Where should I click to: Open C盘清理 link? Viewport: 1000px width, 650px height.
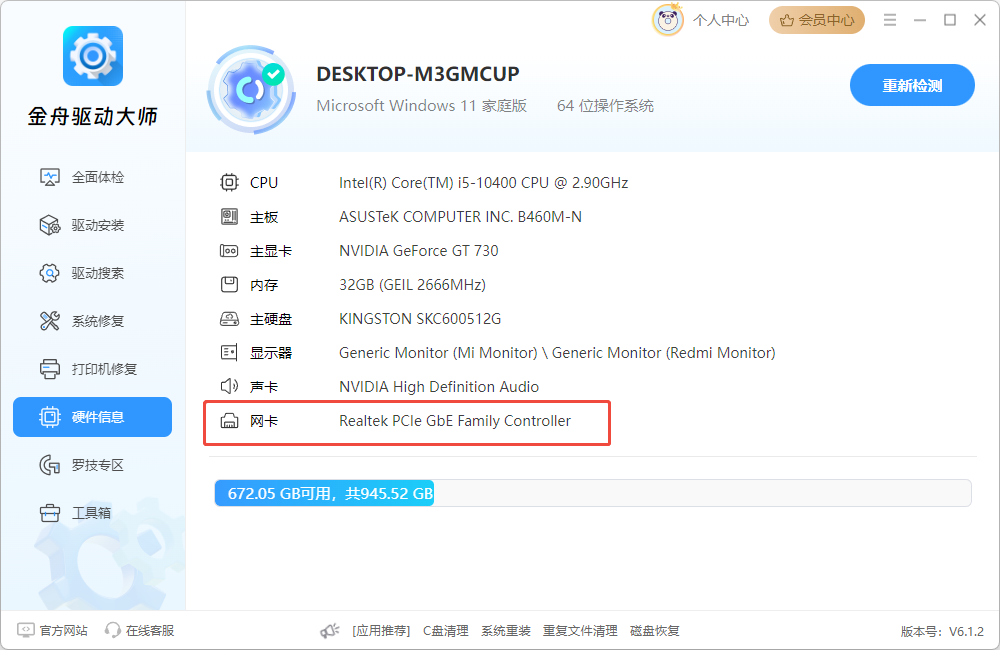[446, 631]
